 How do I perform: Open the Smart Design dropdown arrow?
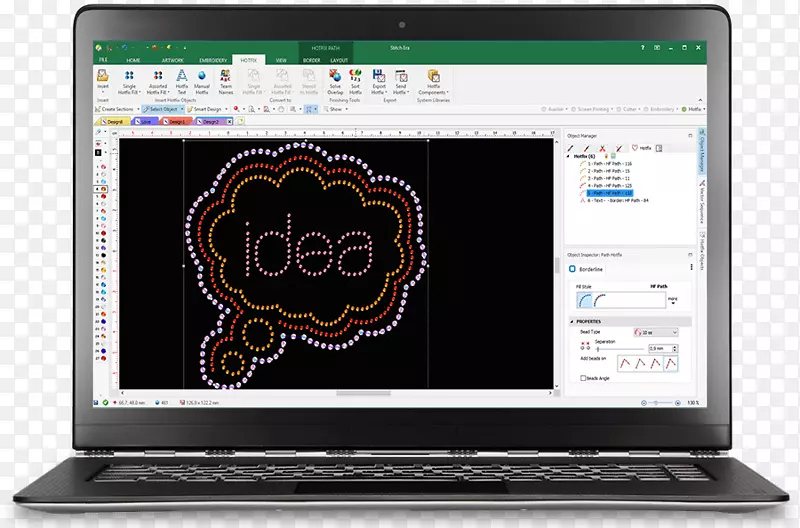[226, 109]
